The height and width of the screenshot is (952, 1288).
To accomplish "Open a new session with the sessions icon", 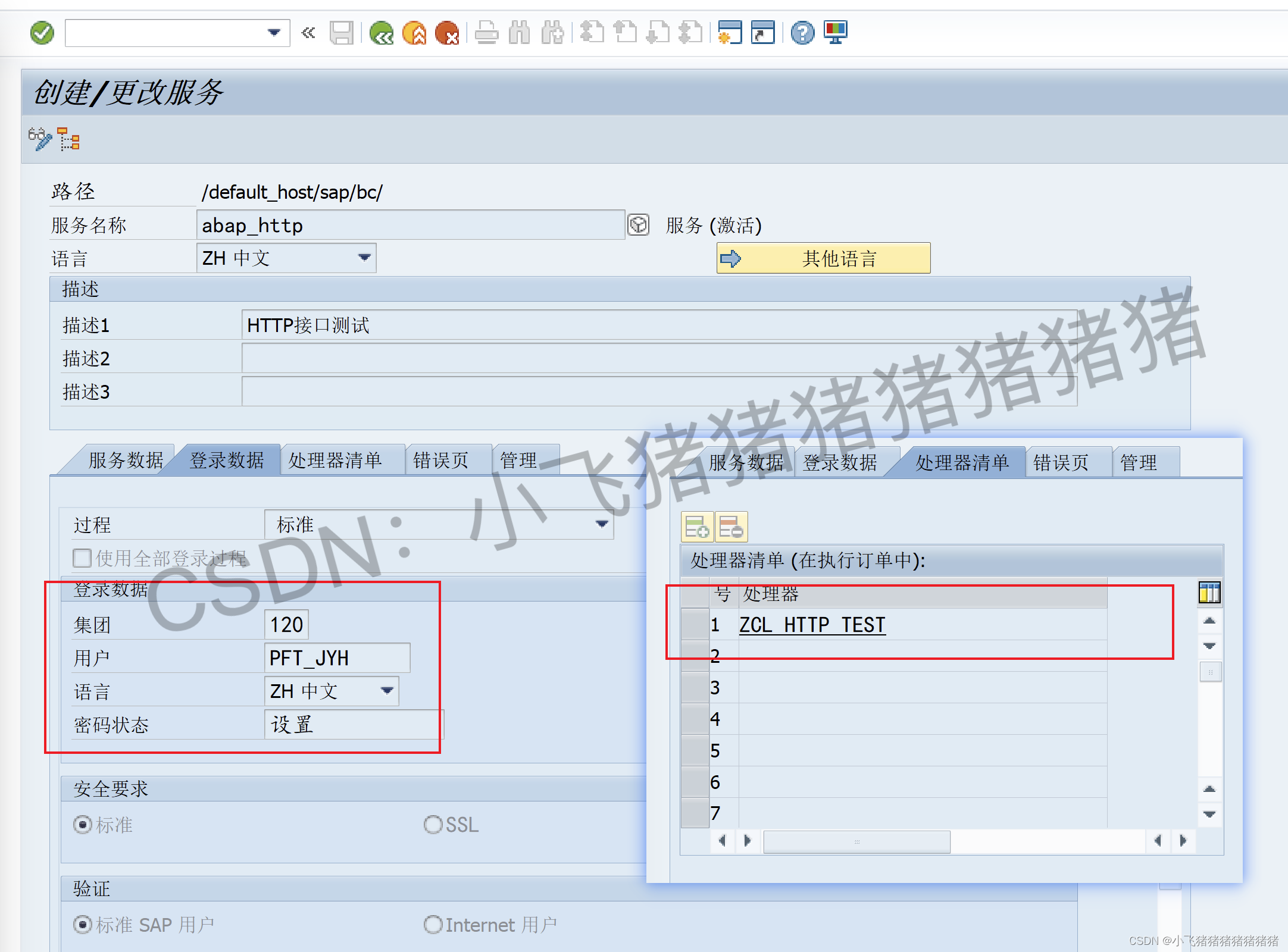I will click(x=729, y=33).
